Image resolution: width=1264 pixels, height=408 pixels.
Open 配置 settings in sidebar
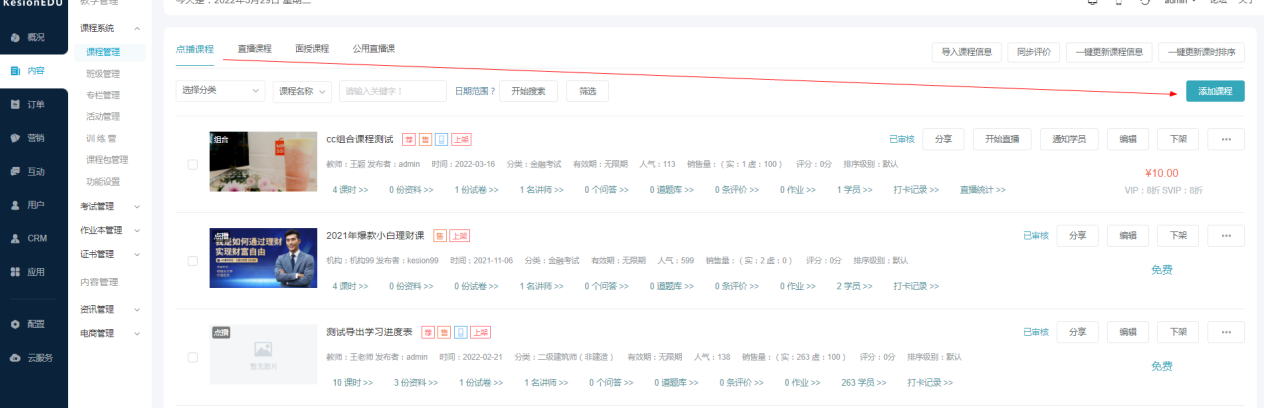[x=34, y=324]
